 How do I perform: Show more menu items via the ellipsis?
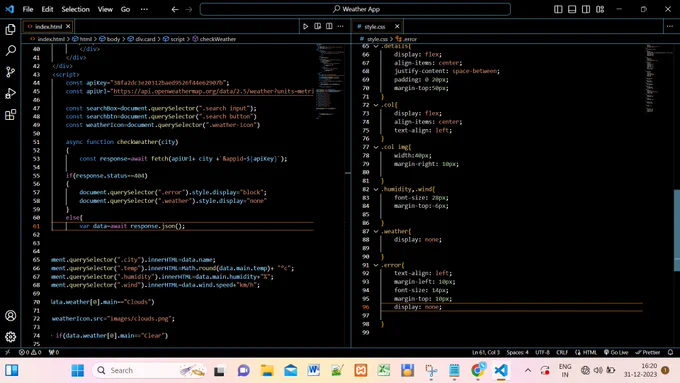(x=144, y=9)
